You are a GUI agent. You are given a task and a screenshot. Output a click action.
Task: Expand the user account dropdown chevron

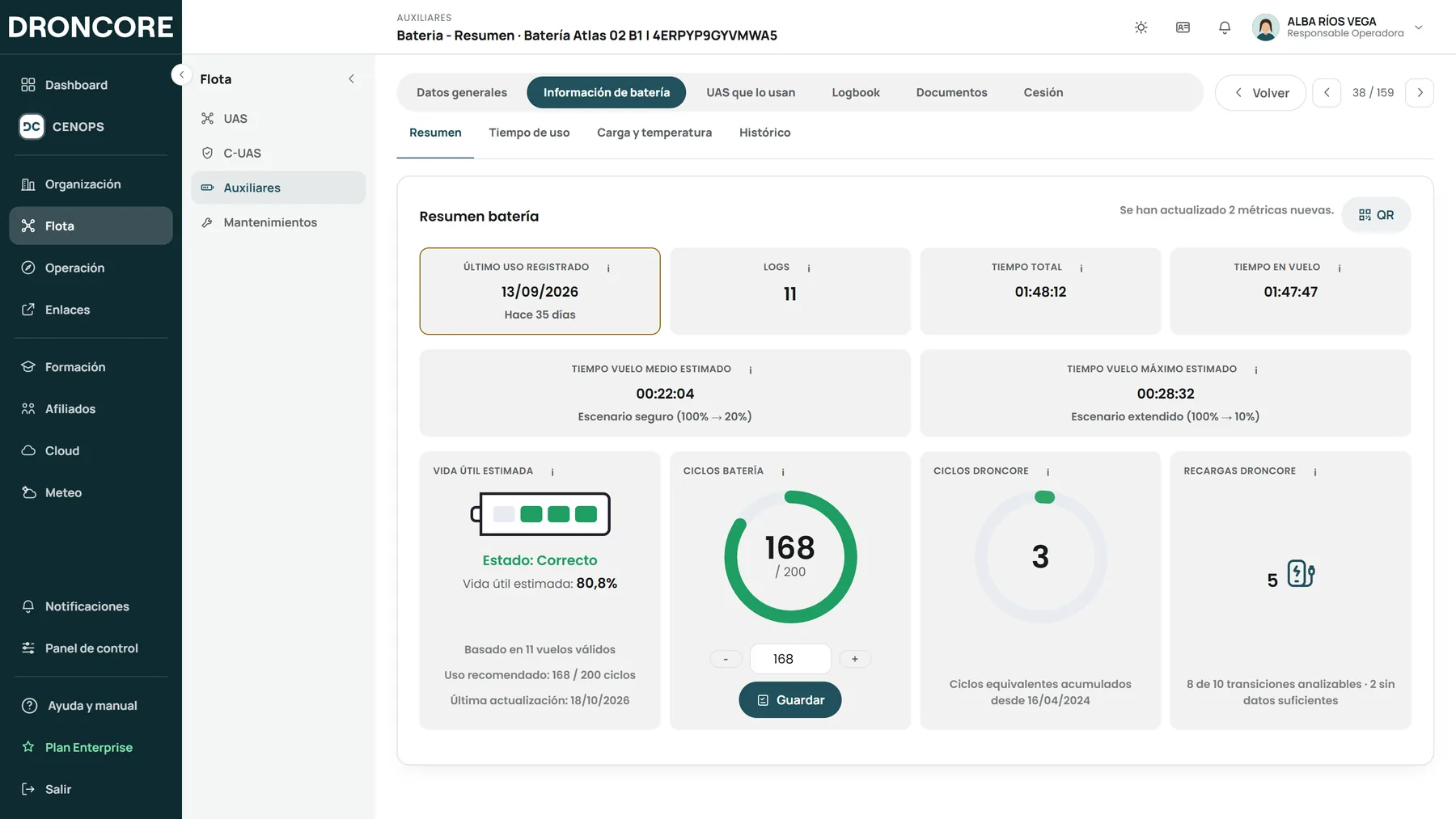point(1419,27)
